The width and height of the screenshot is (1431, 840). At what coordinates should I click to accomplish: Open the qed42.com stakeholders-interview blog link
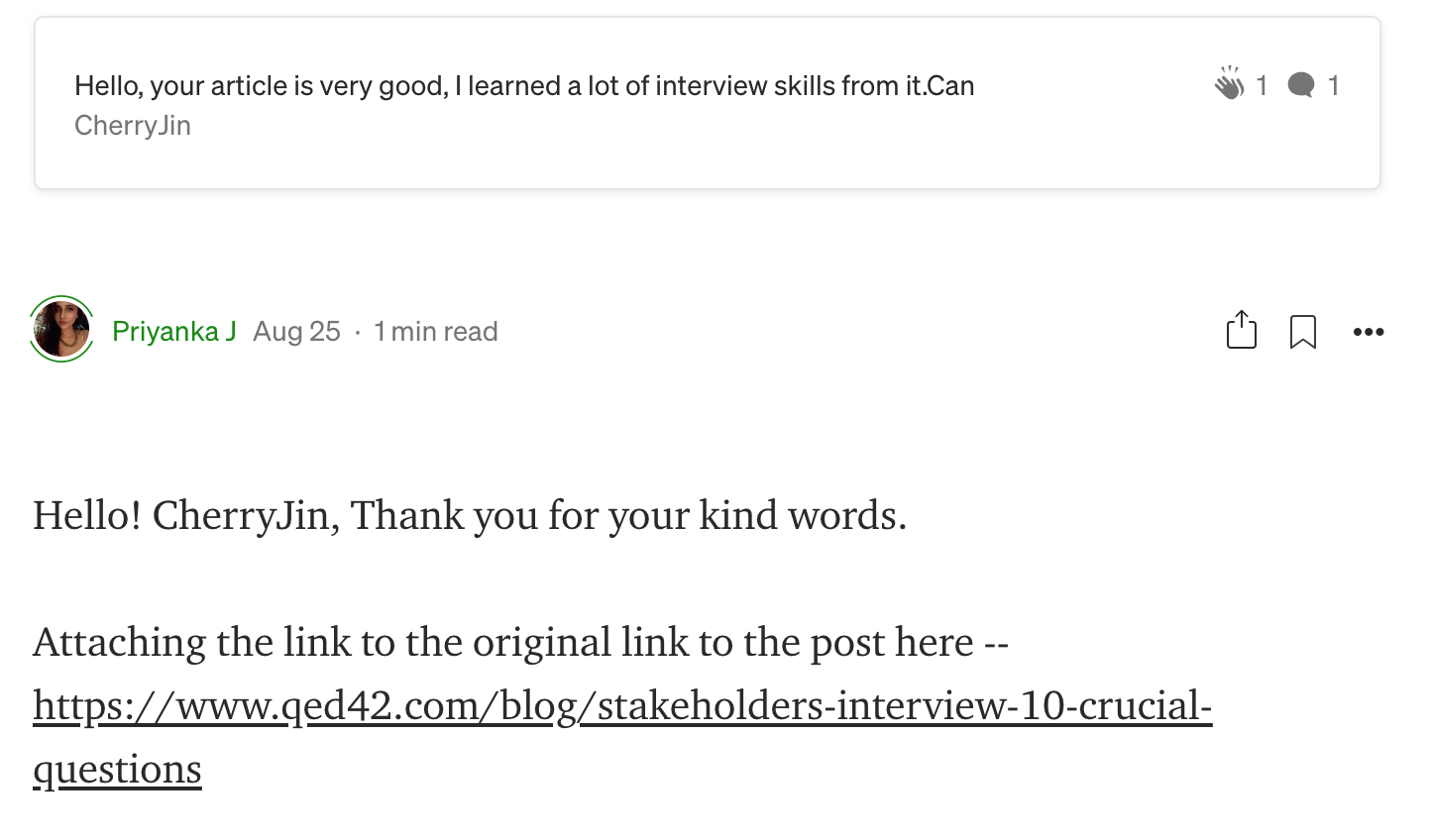(621, 706)
